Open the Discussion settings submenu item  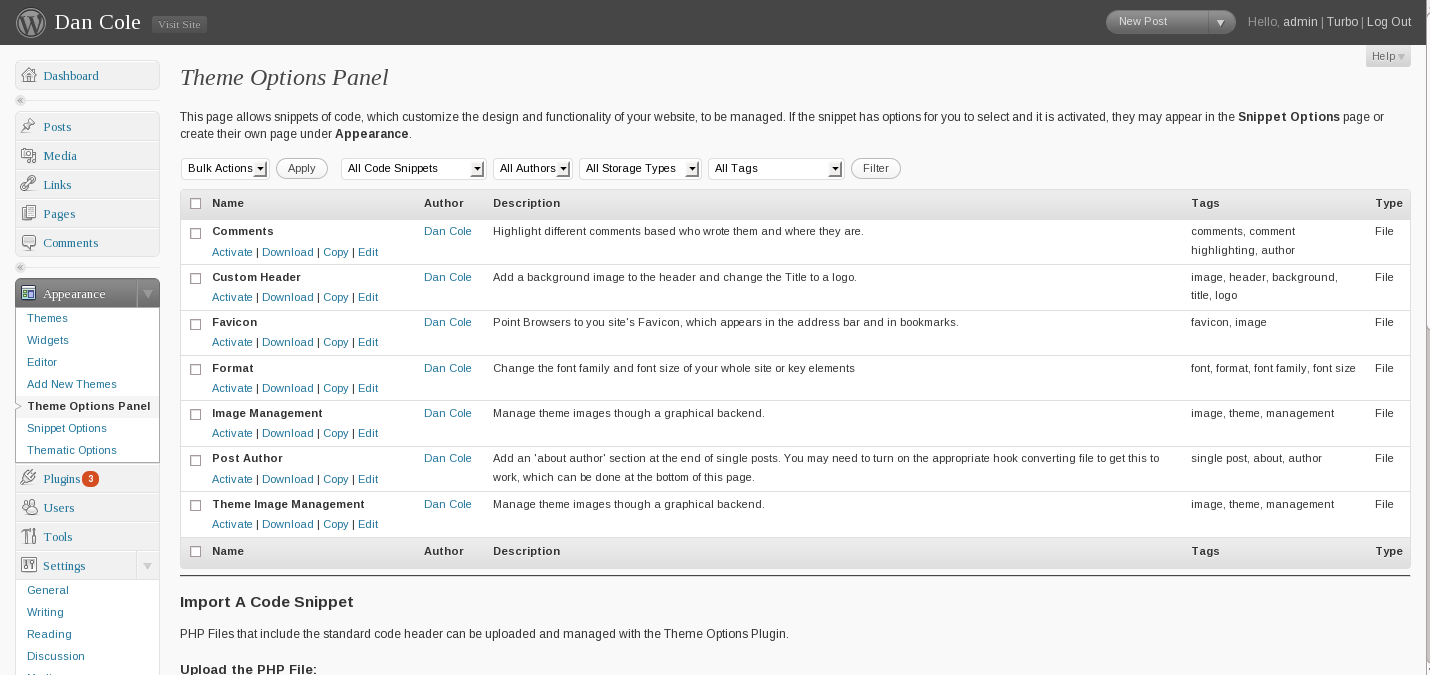pos(56,656)
